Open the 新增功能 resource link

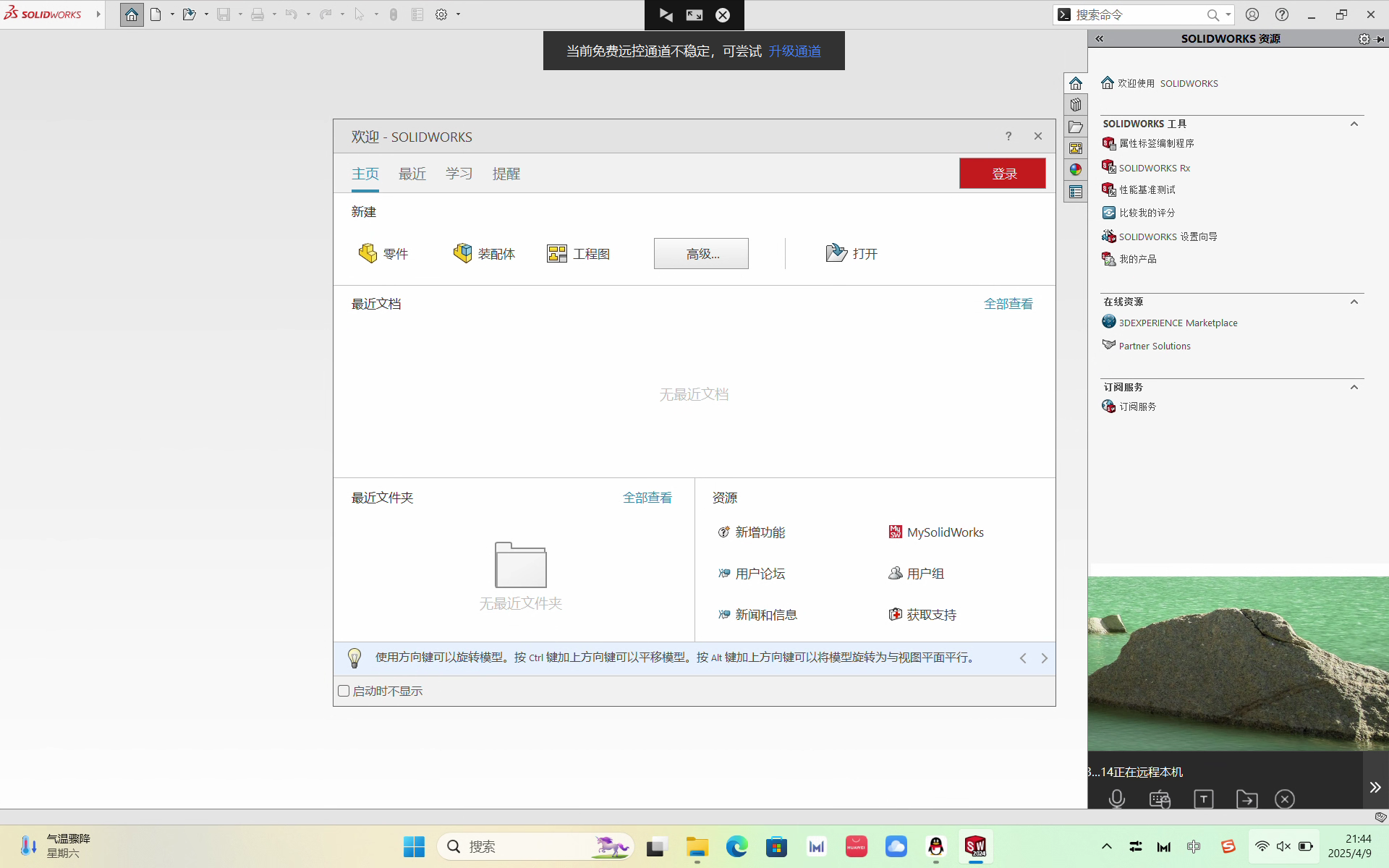[x=751, y=532]
